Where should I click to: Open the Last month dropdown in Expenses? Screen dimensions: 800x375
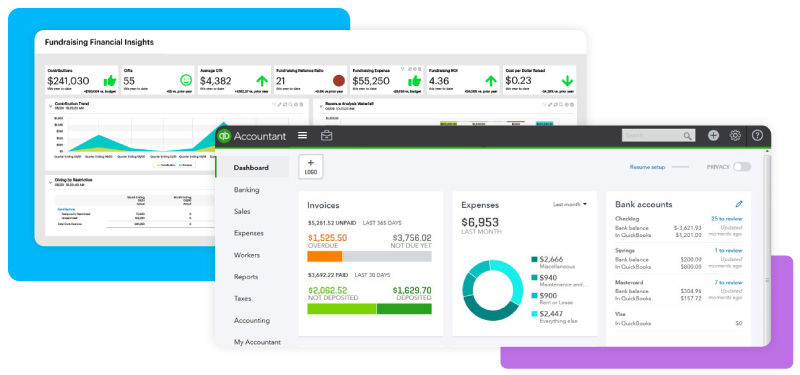pos(570,204)
